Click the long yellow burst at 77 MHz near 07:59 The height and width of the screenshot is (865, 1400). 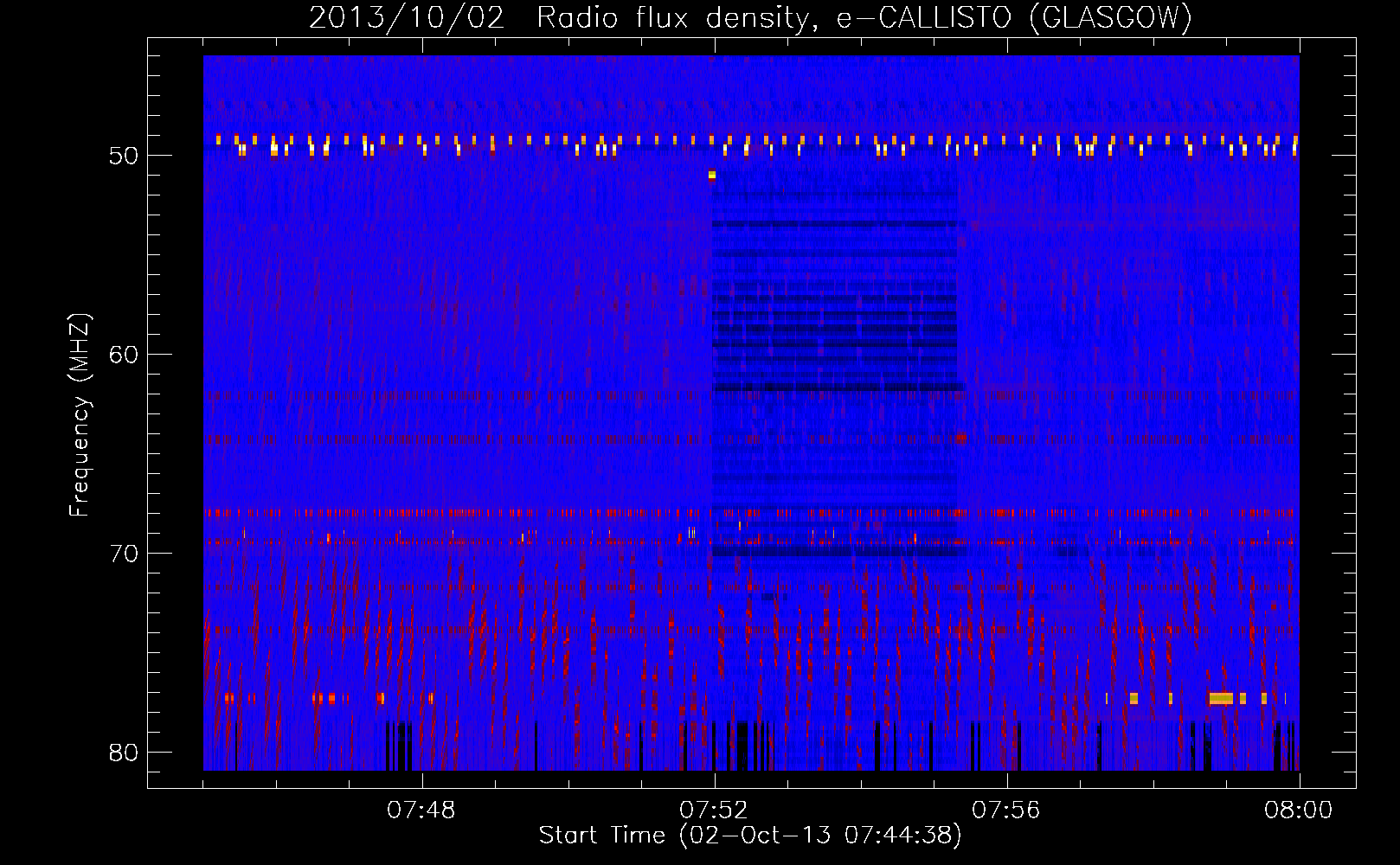coord(1221,698)
